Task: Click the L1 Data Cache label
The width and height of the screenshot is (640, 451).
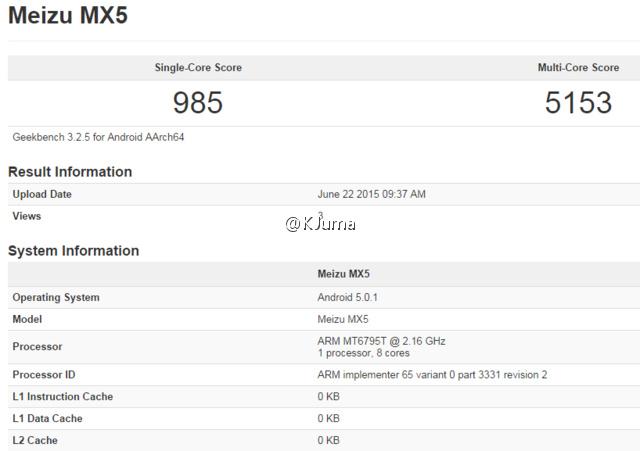Action: pos(47,419)
